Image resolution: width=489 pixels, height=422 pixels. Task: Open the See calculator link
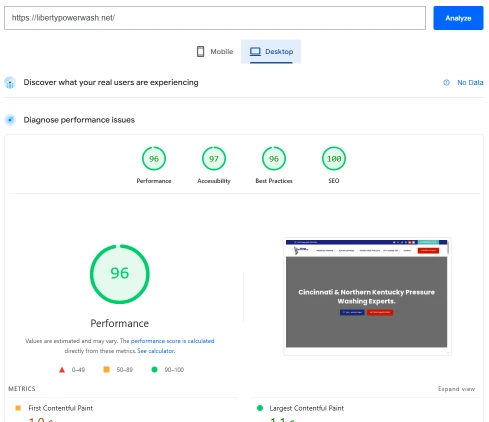[x=156, y=351]
